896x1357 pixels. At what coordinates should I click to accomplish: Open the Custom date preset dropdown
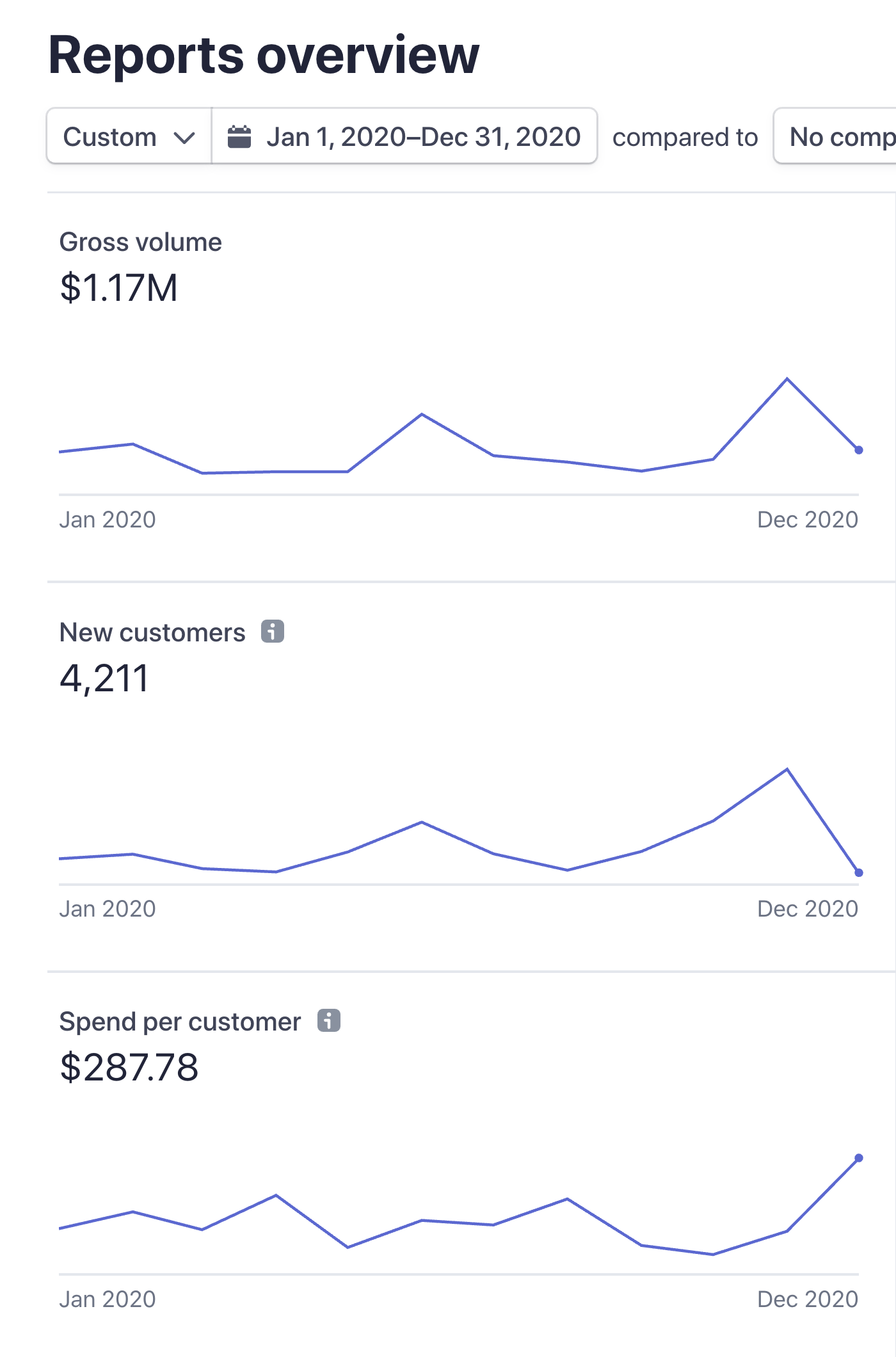click(129, 137)
